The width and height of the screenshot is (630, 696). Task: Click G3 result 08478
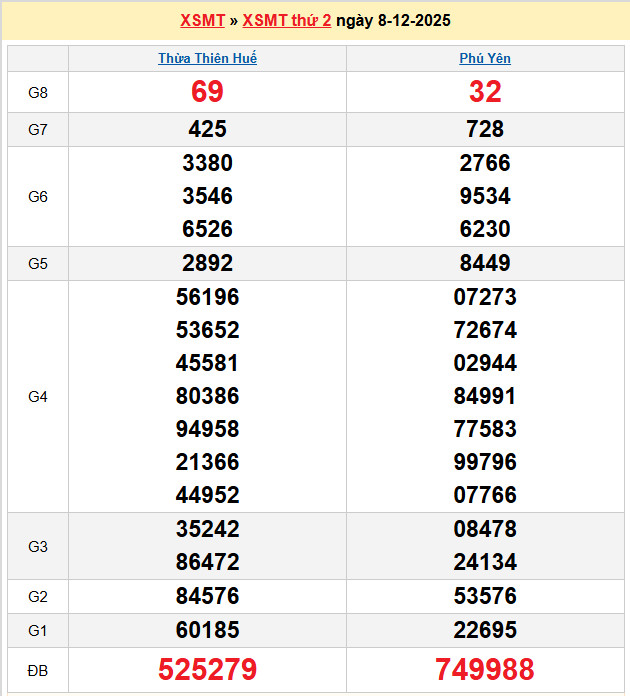(485, 529)
